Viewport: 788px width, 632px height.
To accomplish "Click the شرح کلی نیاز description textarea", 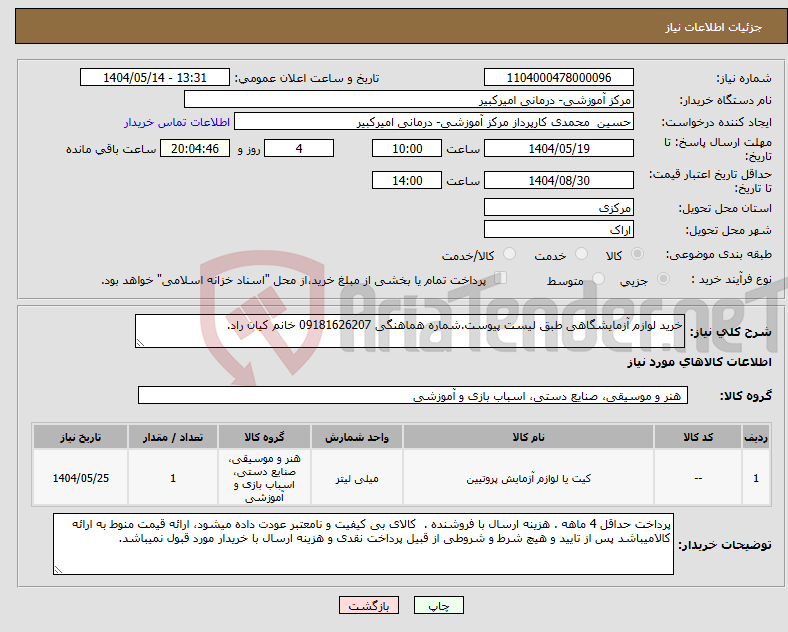I will [x=410, y=331].
